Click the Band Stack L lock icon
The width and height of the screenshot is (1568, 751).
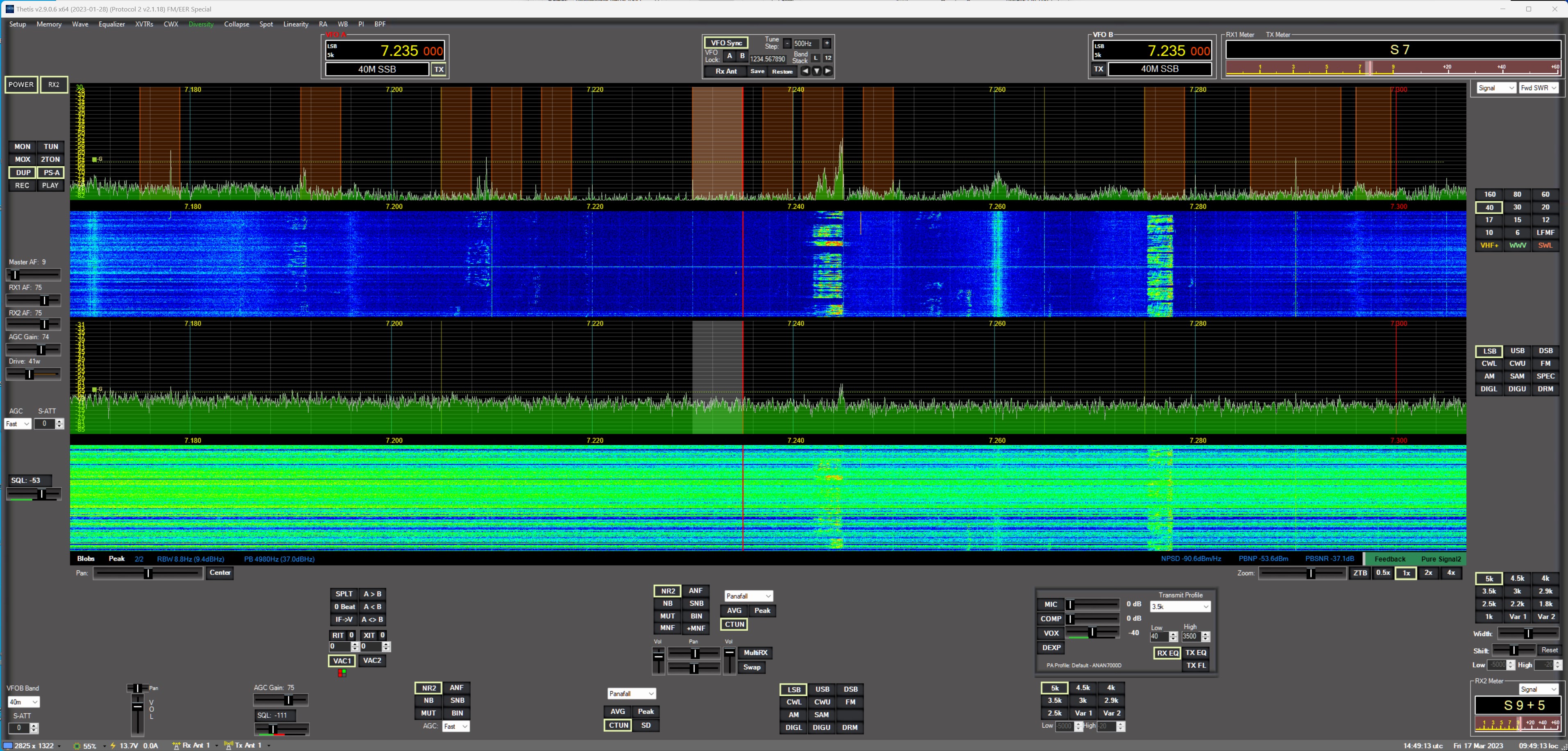(816, 58)
